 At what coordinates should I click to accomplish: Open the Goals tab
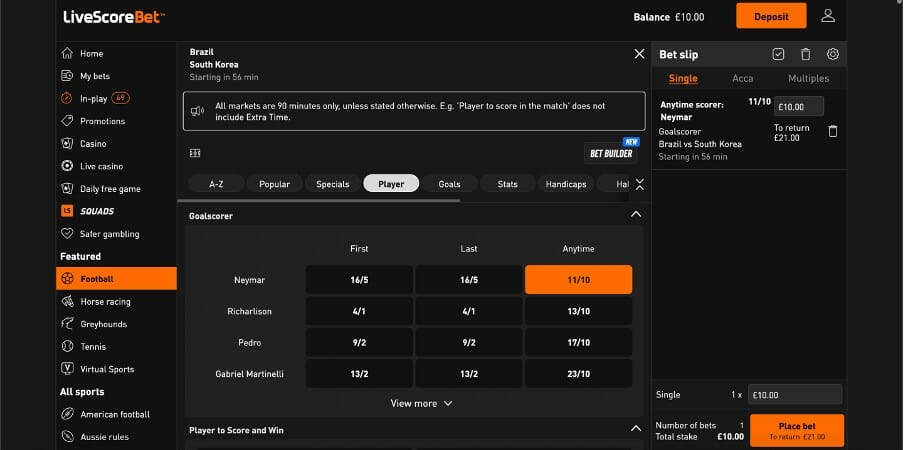pos(449,184)
